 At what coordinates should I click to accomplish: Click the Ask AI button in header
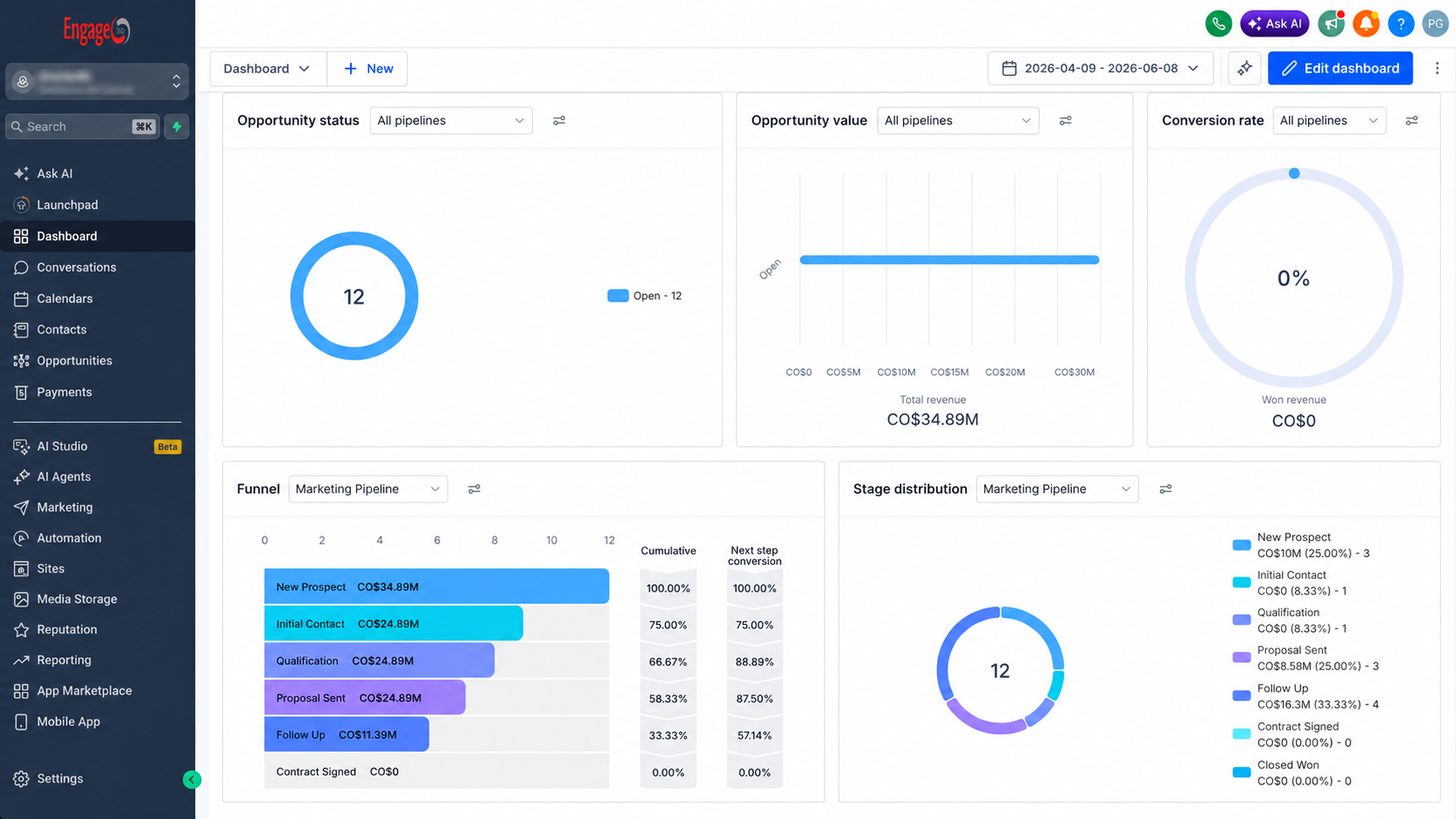click(1275, 23)
